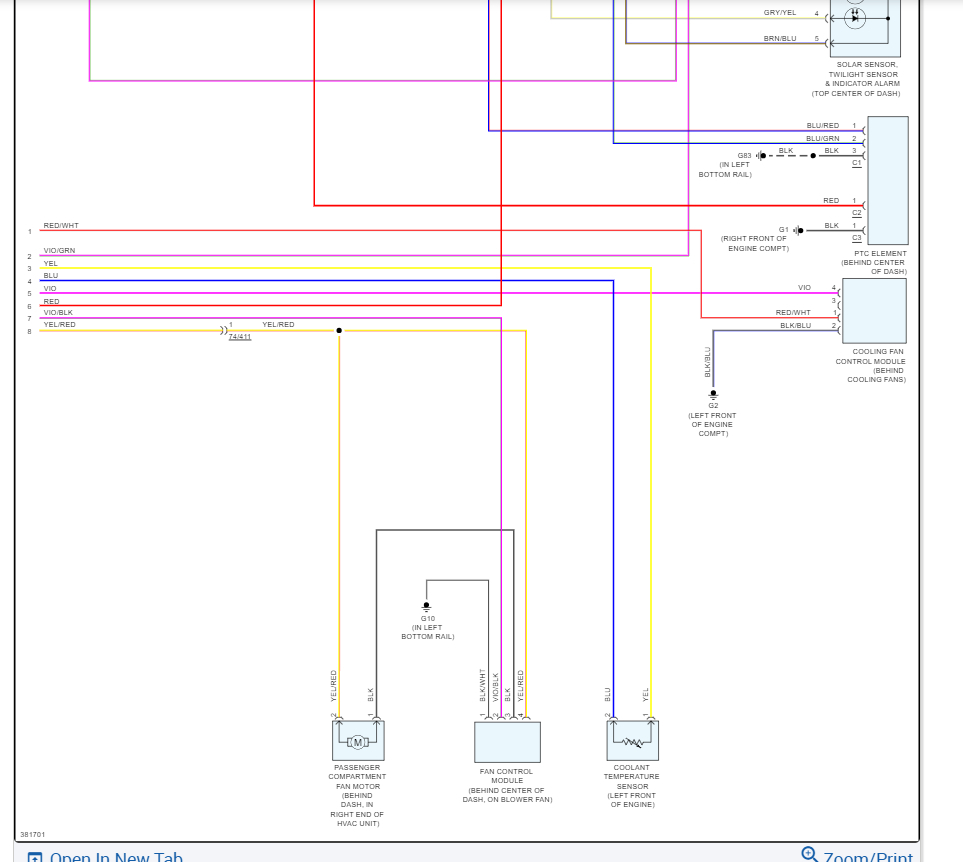
Task: Click the Cooling Fan Control Module box
Action: (874, 311)
